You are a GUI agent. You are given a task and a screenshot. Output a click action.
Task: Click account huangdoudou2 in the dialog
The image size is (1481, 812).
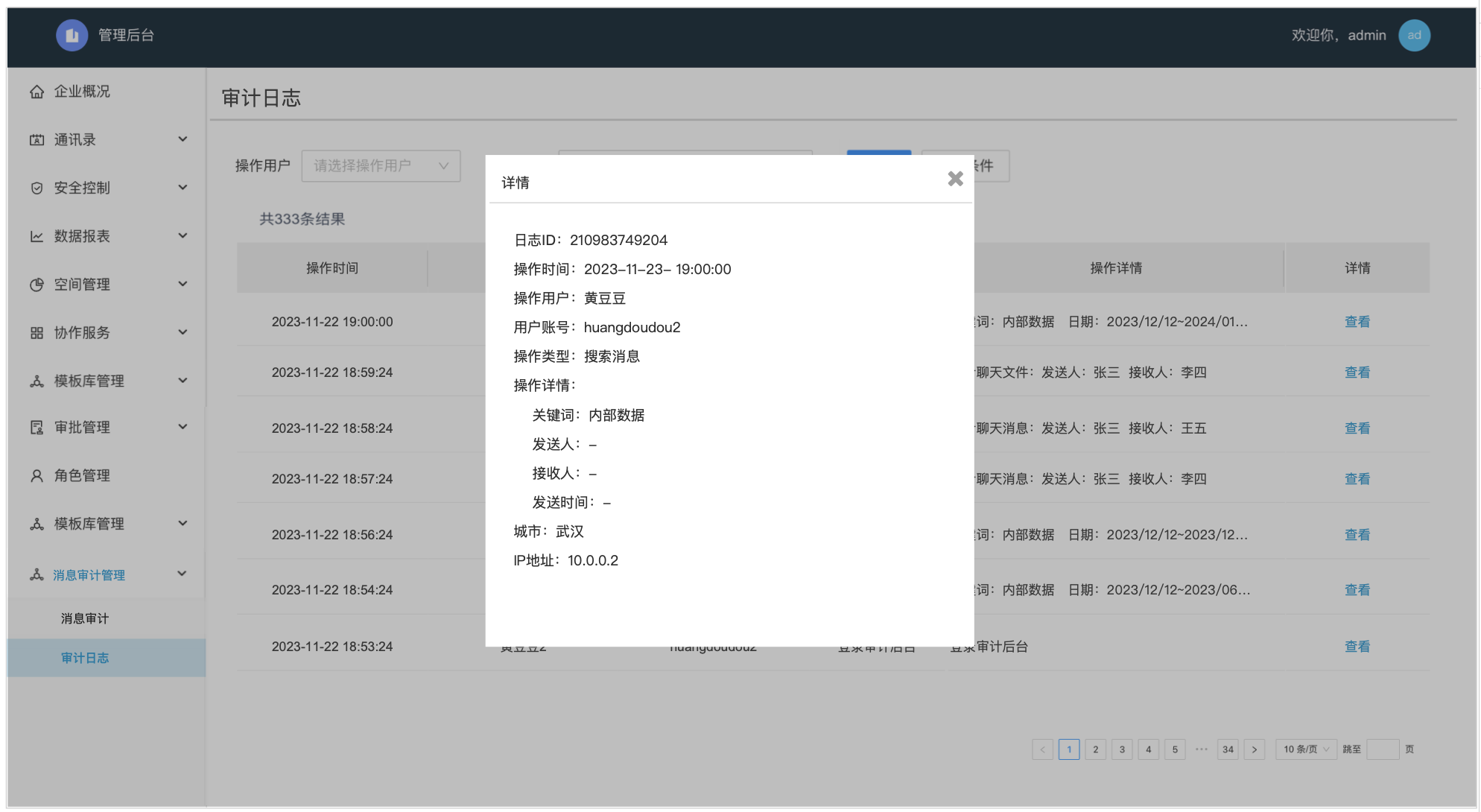pyautogui.click(x=632, y=327)
